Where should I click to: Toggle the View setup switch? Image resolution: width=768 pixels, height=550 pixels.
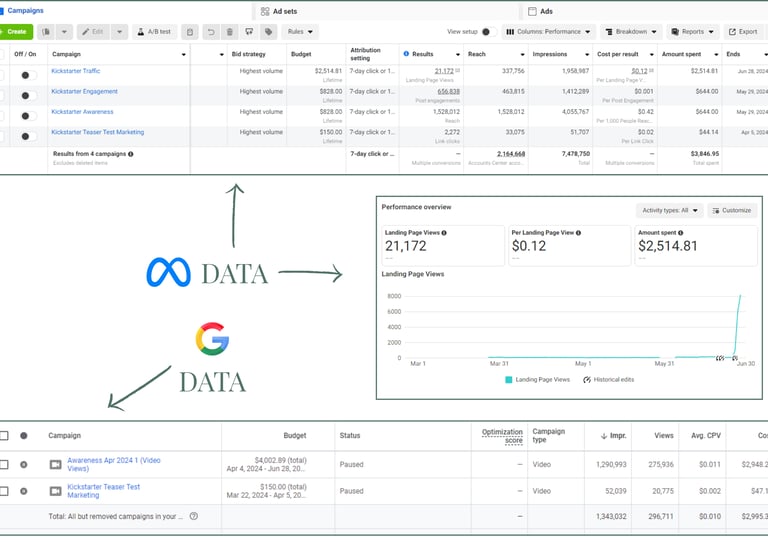[x=488, y=32]
